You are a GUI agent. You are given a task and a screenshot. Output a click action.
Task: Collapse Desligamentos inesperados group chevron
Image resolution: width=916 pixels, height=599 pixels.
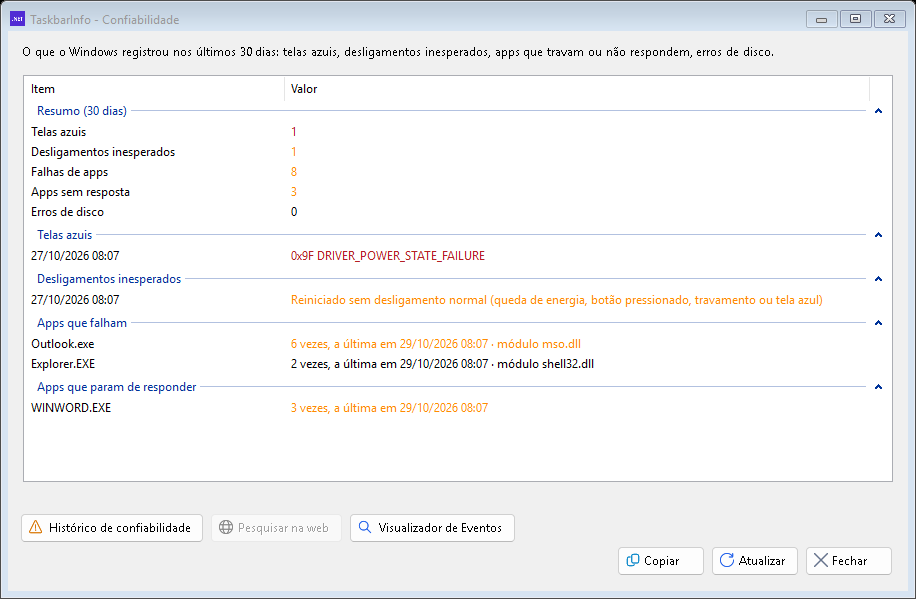point(878,279)
